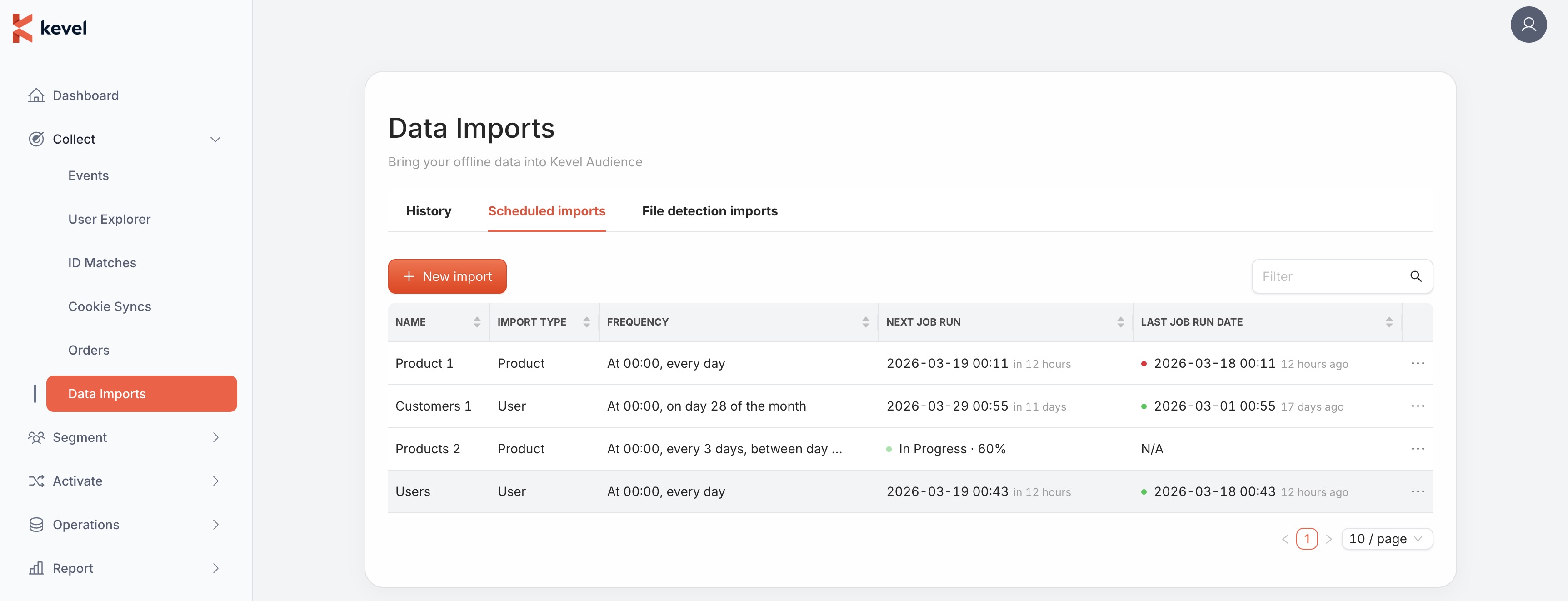Viewport: 1568px width, 601px height.
Task: Collapse the Collect sidebar section
Action: click(215, 140)
